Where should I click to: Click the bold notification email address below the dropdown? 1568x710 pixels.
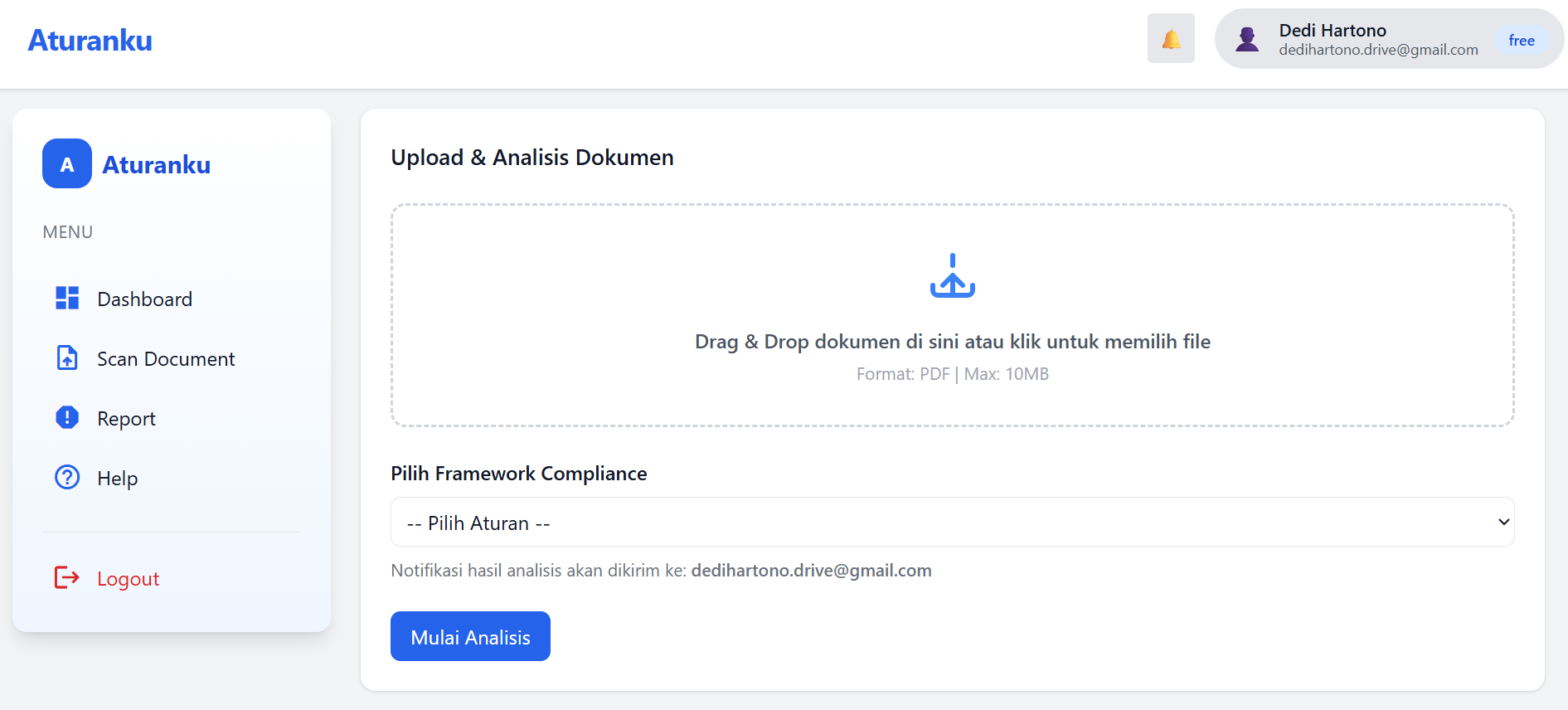(x=811, y=571)
